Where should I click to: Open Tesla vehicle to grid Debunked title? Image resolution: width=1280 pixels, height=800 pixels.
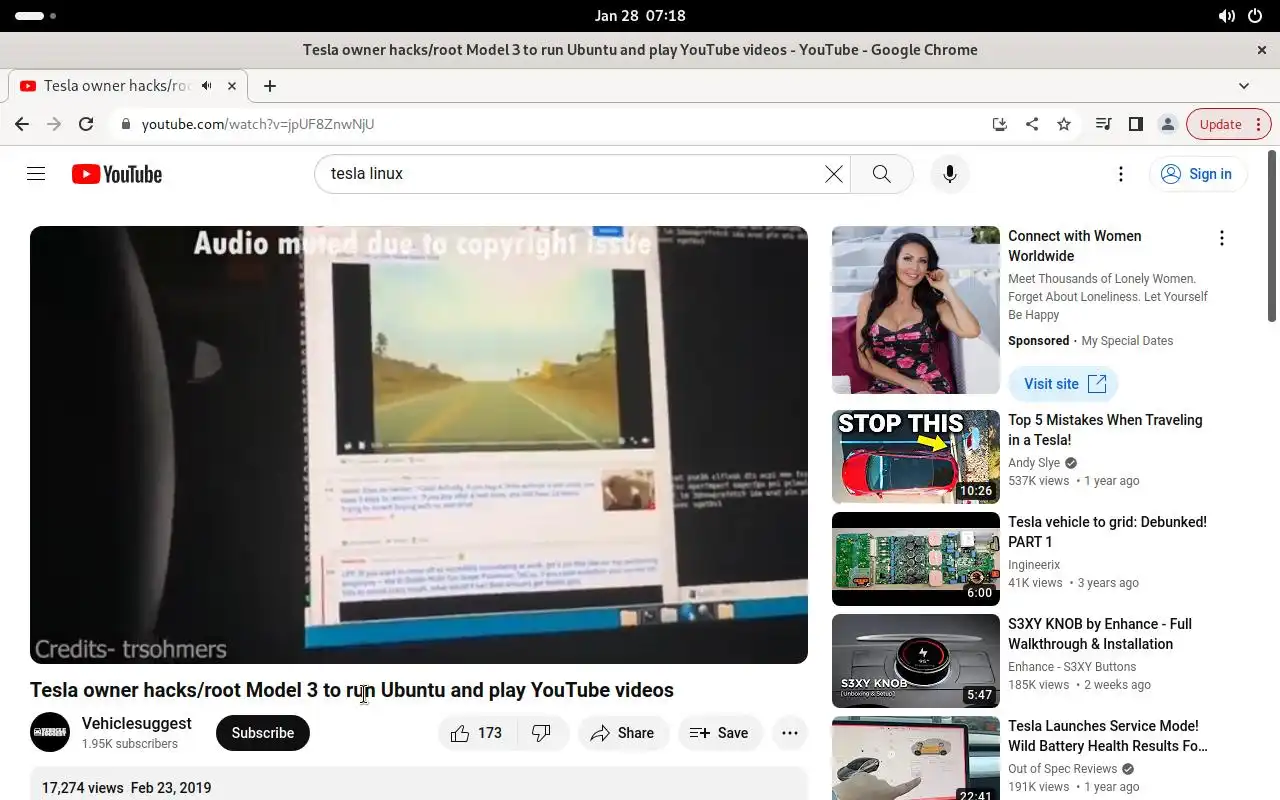point(1107,532)
